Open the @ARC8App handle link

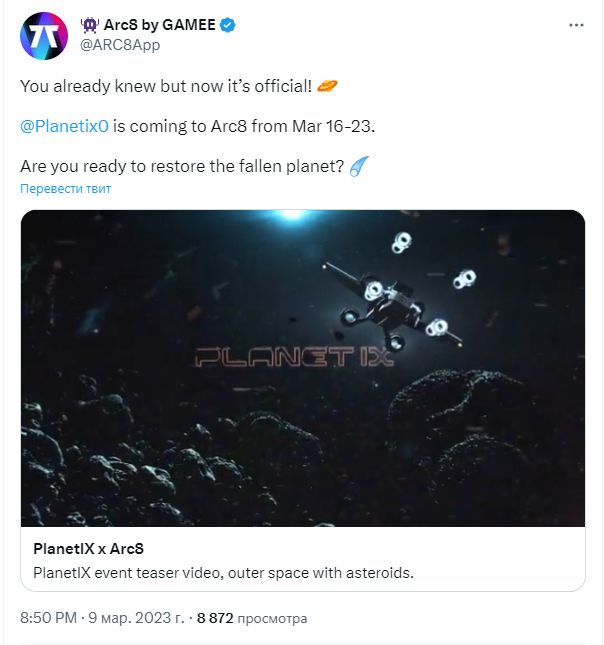(x=120, y=45)
